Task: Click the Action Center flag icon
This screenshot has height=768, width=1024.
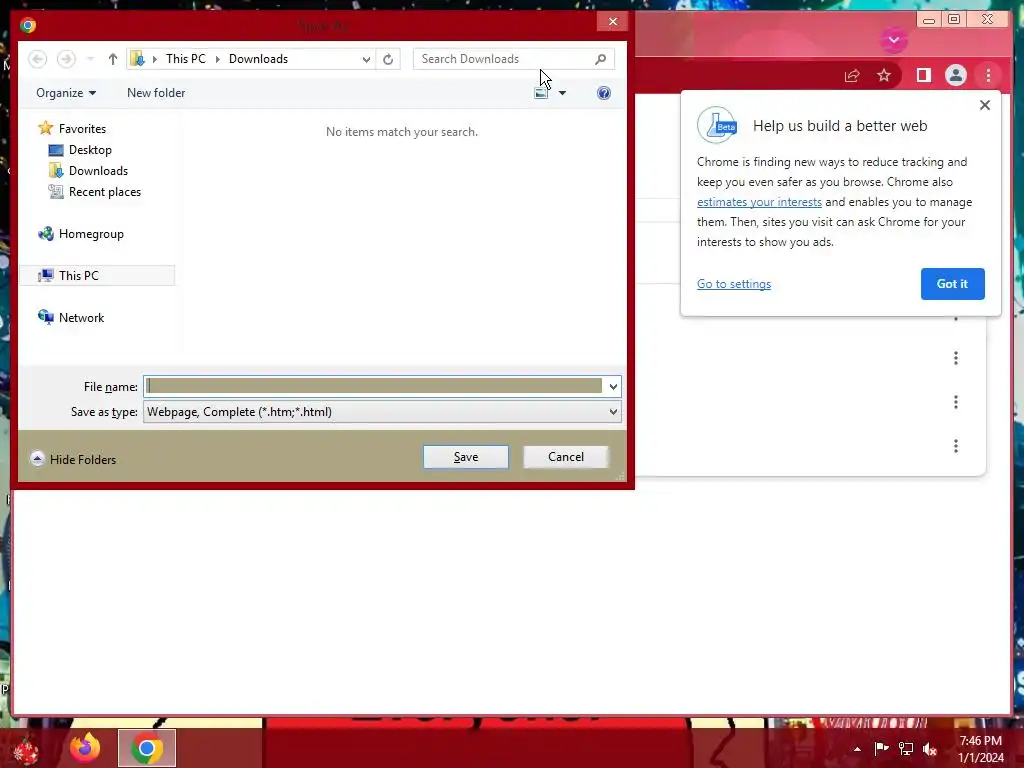Action: pyautogui.click(x=881, y=749)
